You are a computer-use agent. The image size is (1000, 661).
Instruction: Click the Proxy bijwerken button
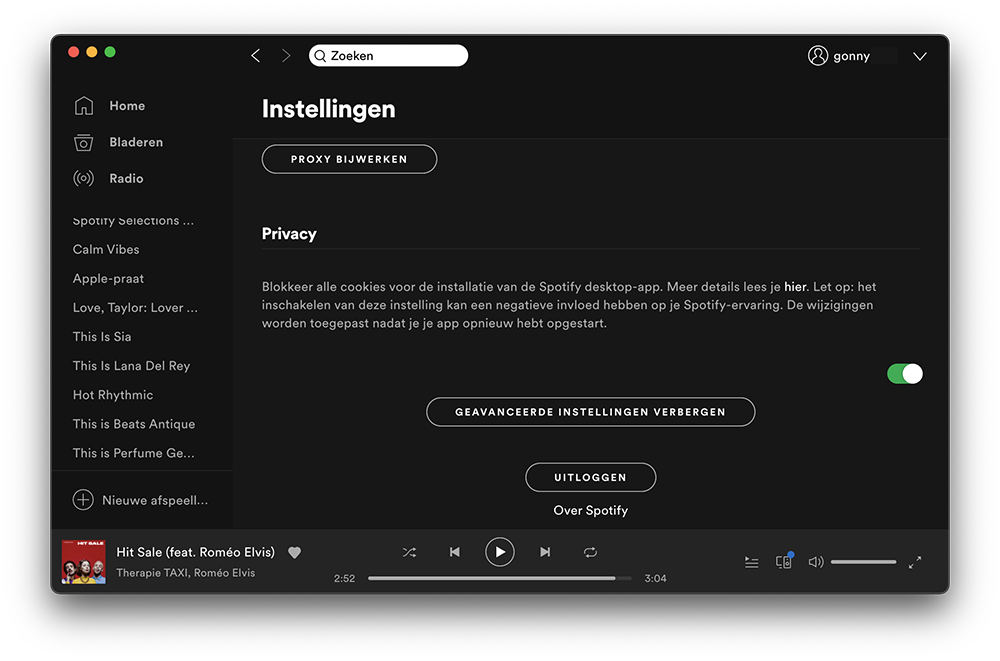(349, 160)
